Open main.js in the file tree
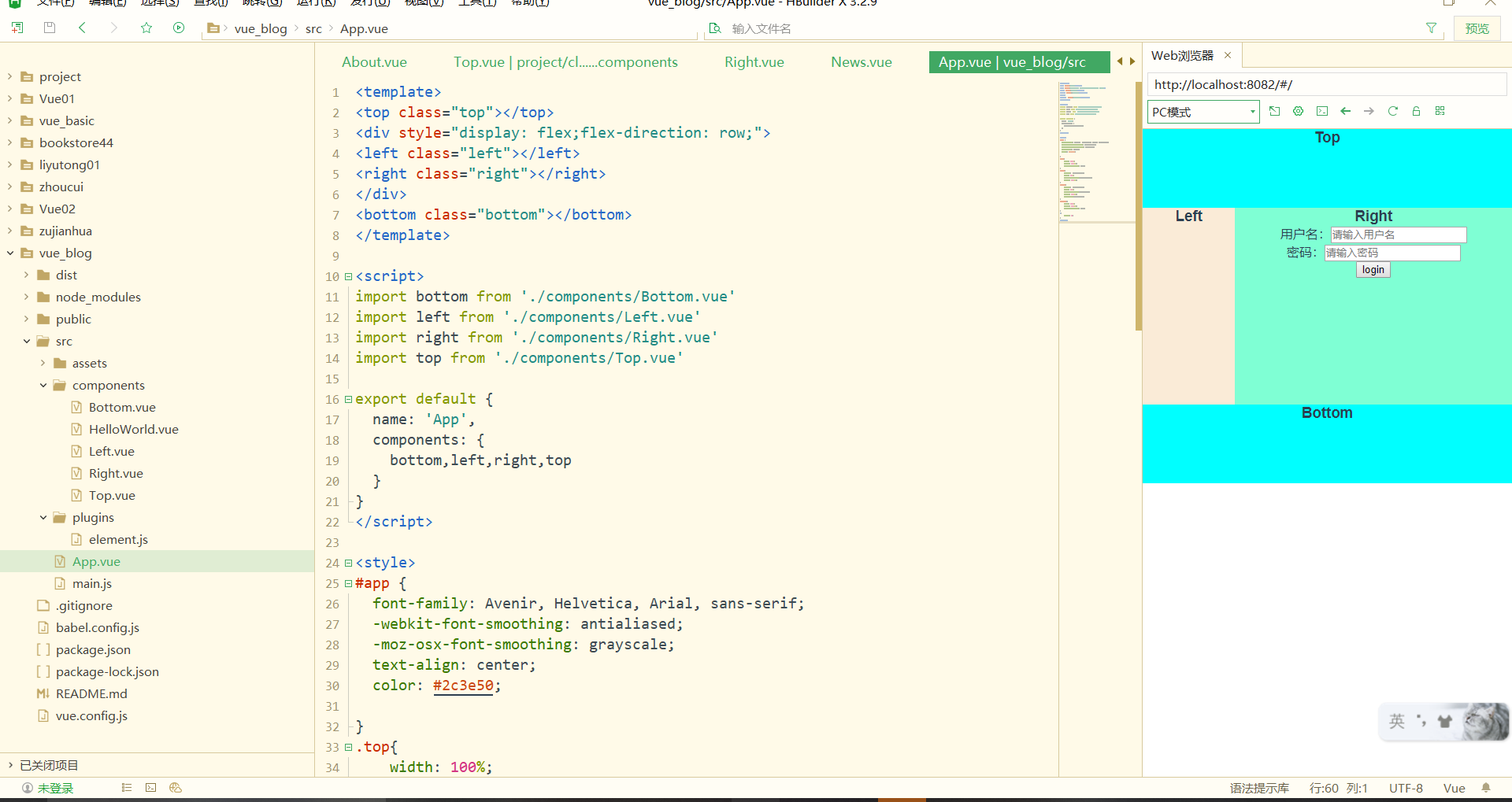This screenshot has width=1512, height=802. 92,583
